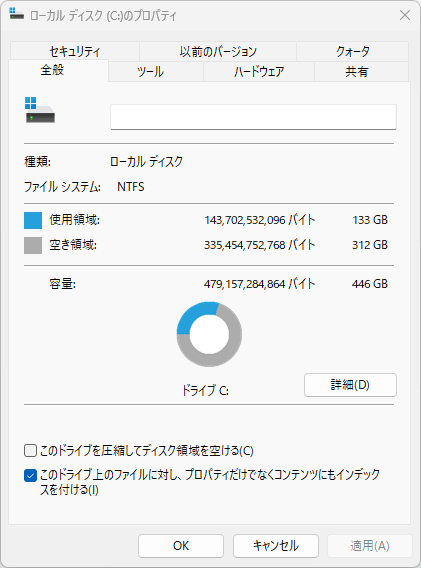Click the drive label text field
Image resolution: width=421 pixels, height=568 pixels.
point(253,117)
